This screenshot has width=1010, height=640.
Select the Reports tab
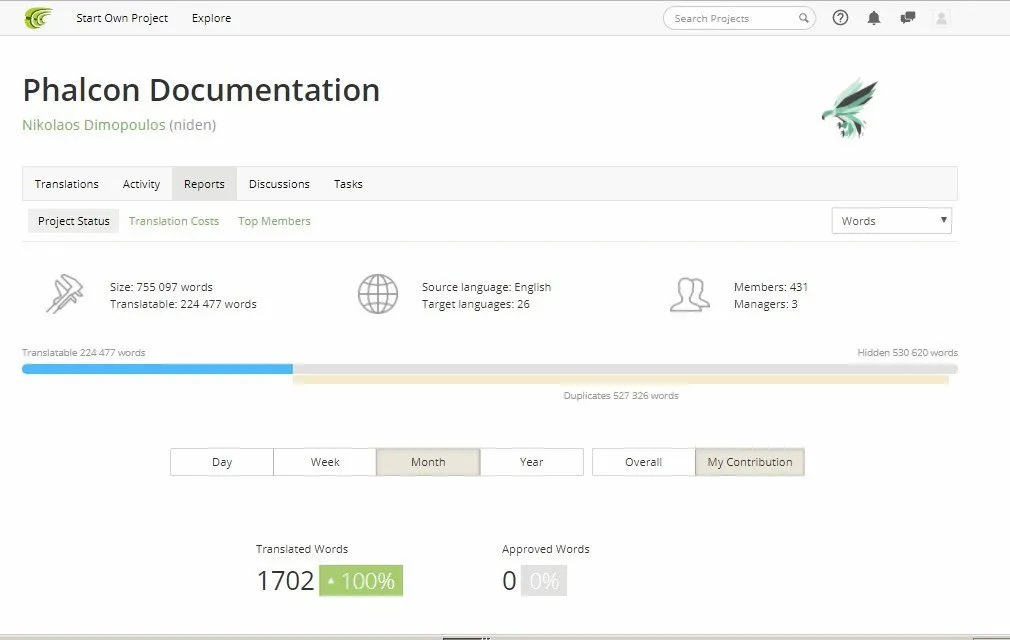pyautogui.click(x=204, y=184)
